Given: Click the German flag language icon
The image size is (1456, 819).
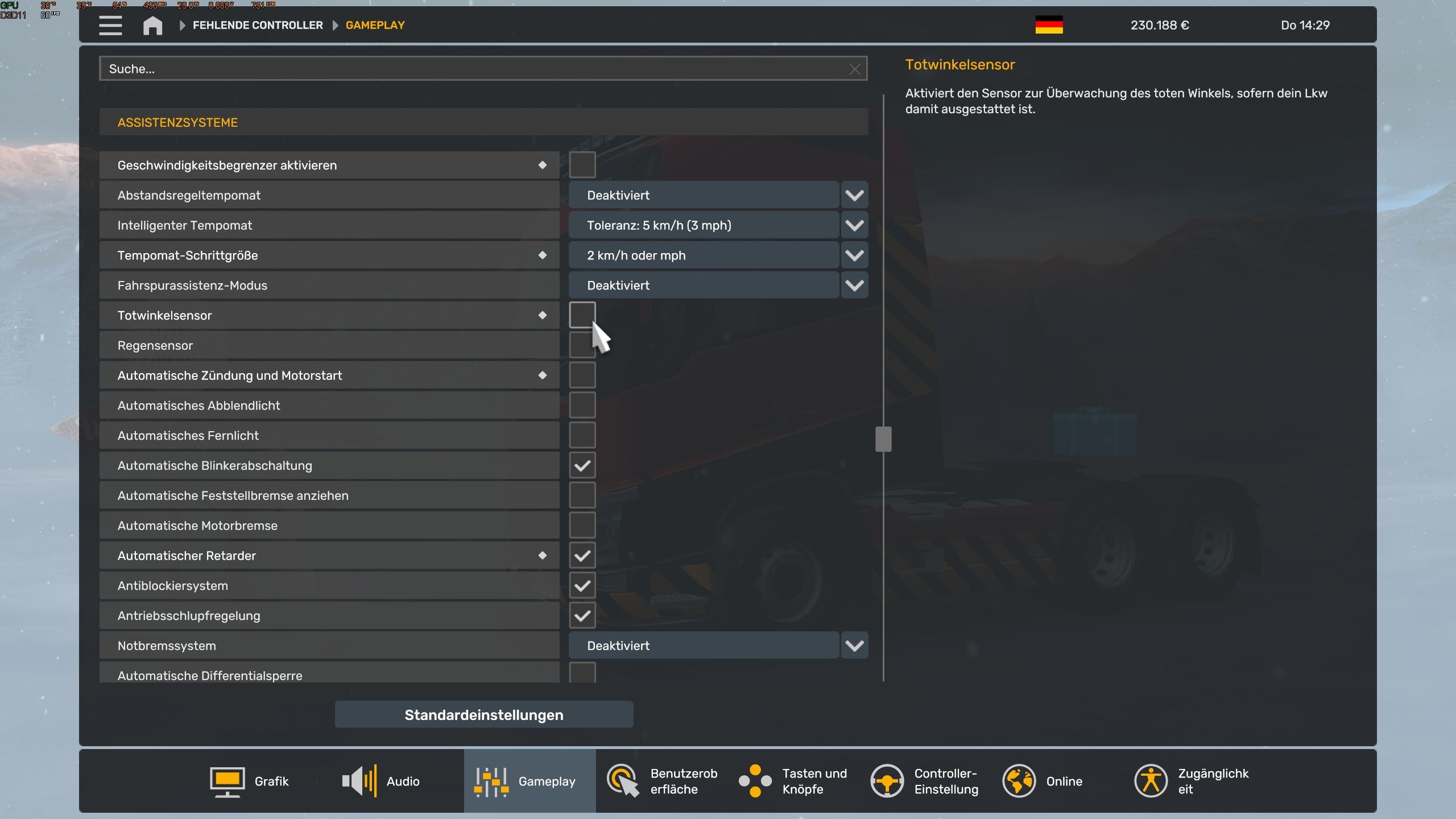Looking at the screenshot, I should (x=1049, y=25).
